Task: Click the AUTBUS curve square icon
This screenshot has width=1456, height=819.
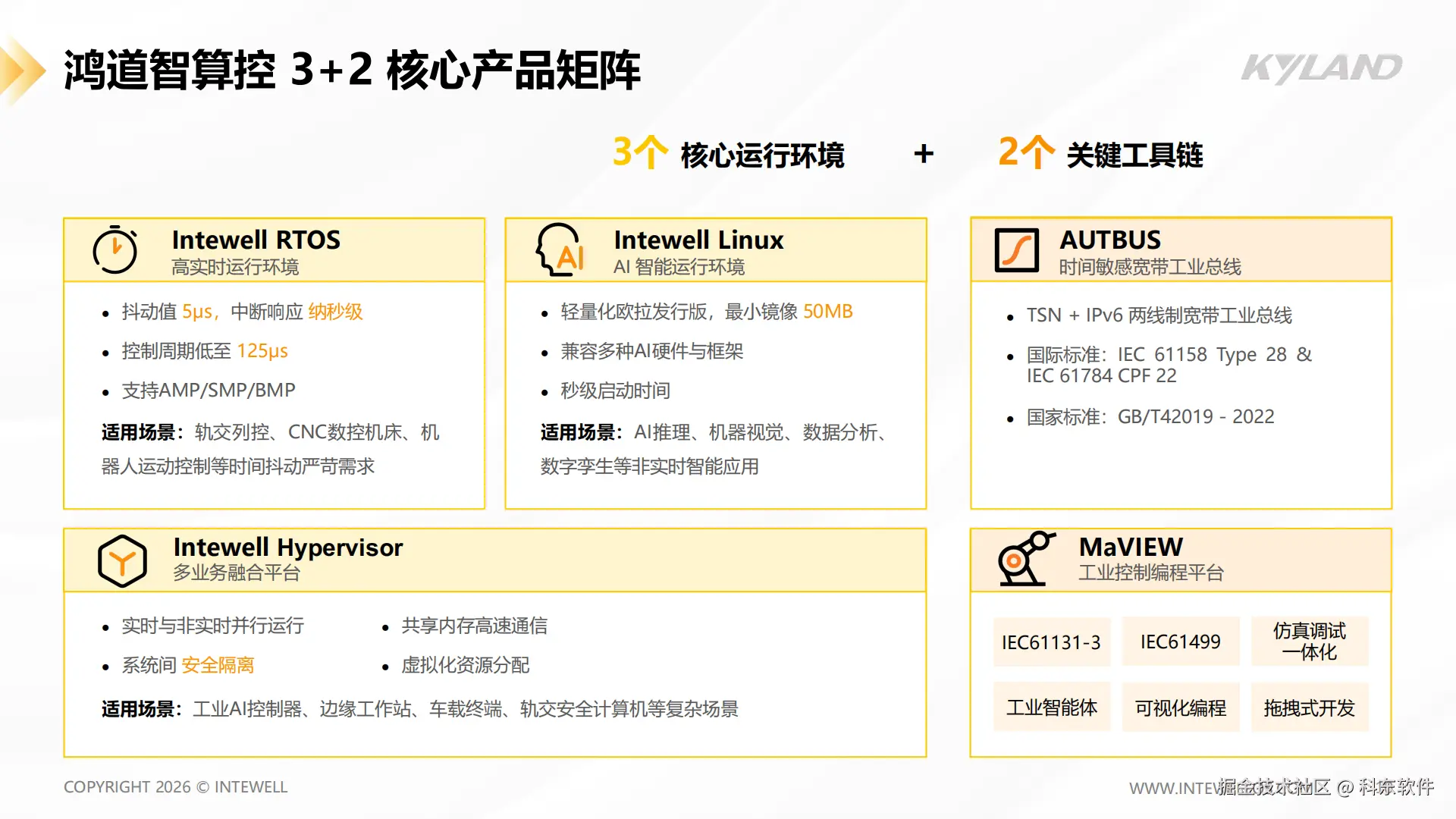Action: pos(1016,250)
